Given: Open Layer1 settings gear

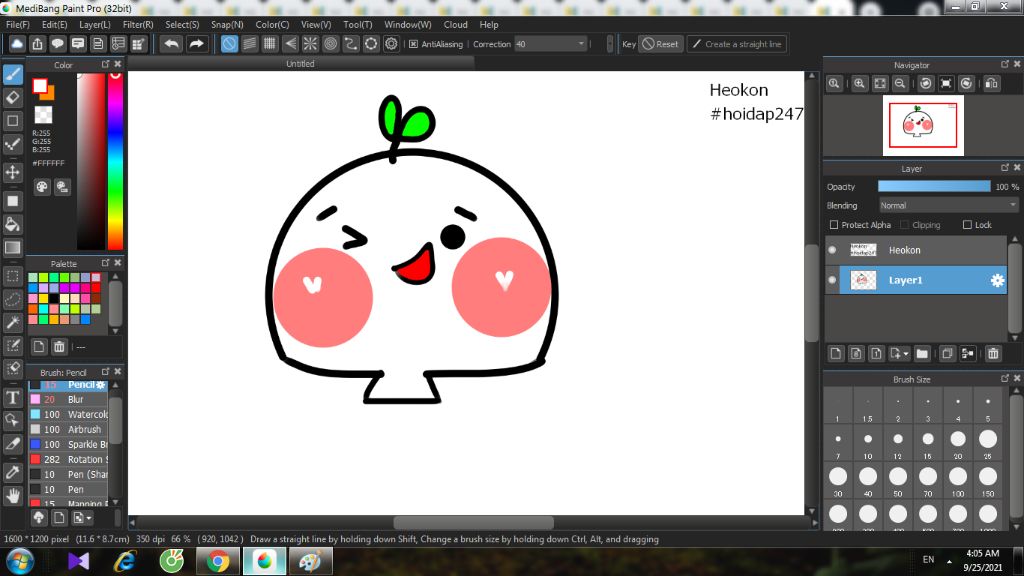Looking at the screenshot, I should click(x=997, y=281).
